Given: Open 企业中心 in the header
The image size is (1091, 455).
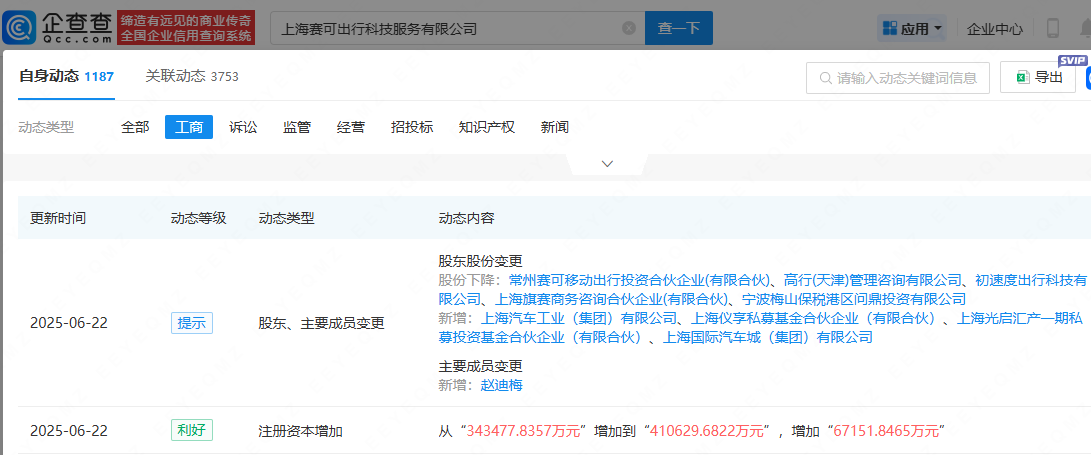Looking at the screenshot, I should tap(995, 29).
